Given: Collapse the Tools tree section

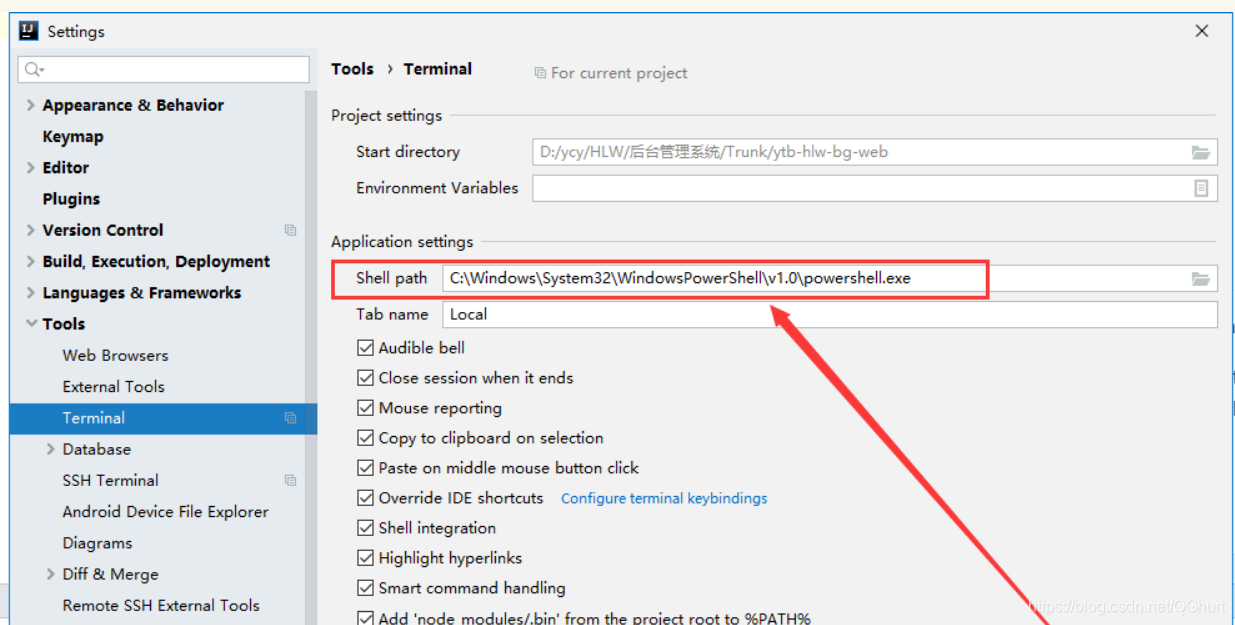Looking at the screenshot, I should [x=31, y=324].
